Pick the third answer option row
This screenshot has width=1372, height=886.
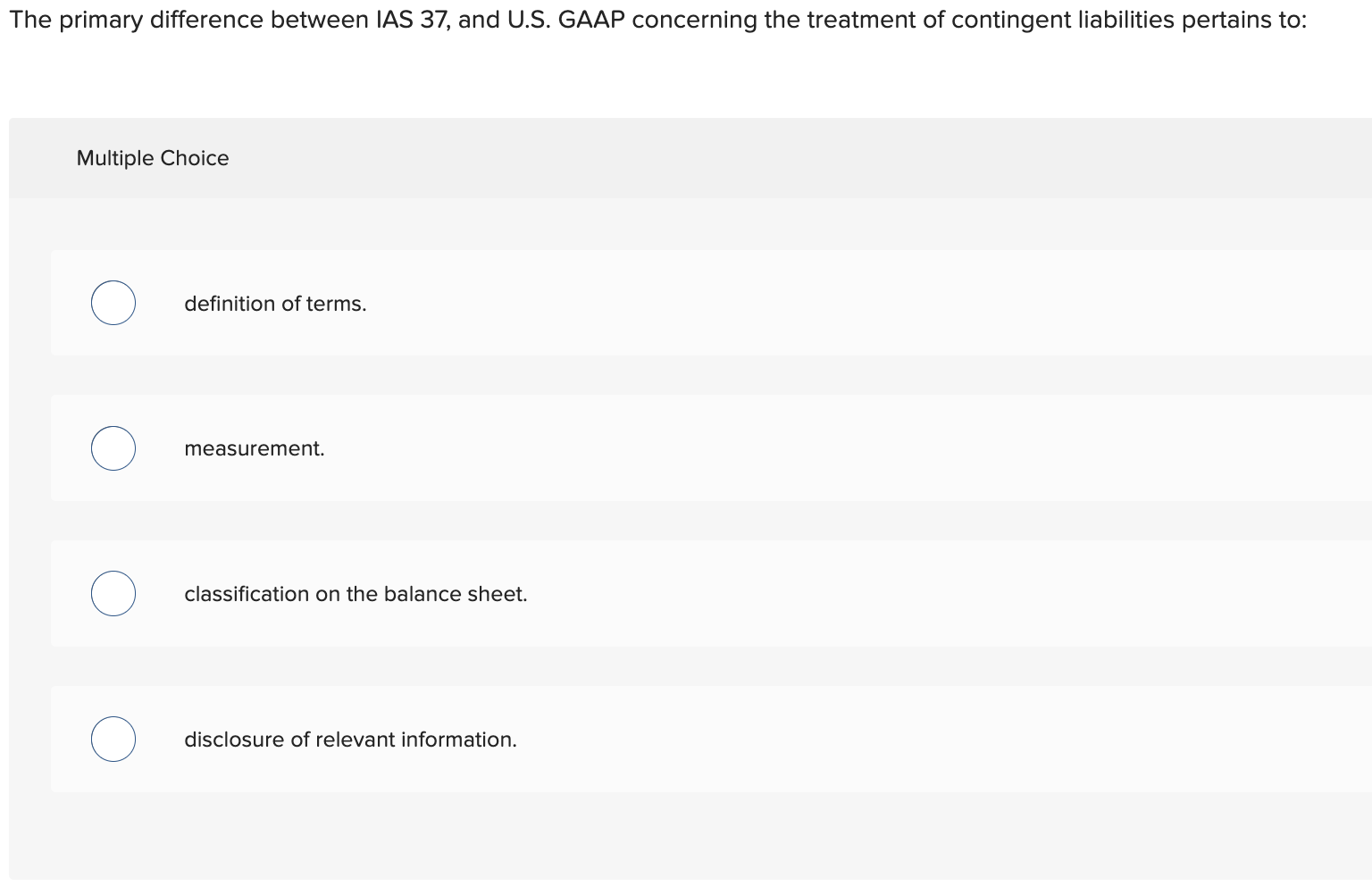tap(536, 593)
